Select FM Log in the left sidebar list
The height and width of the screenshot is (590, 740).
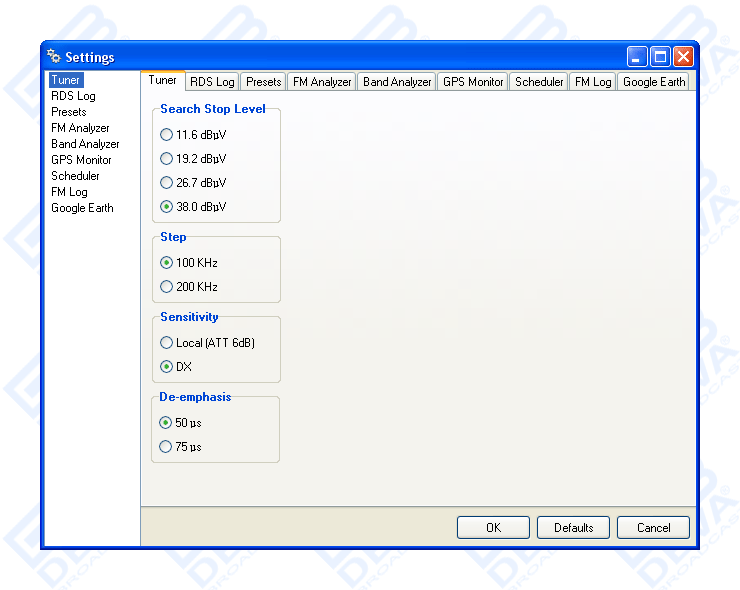pyautogui.click(x=69, y=192)
